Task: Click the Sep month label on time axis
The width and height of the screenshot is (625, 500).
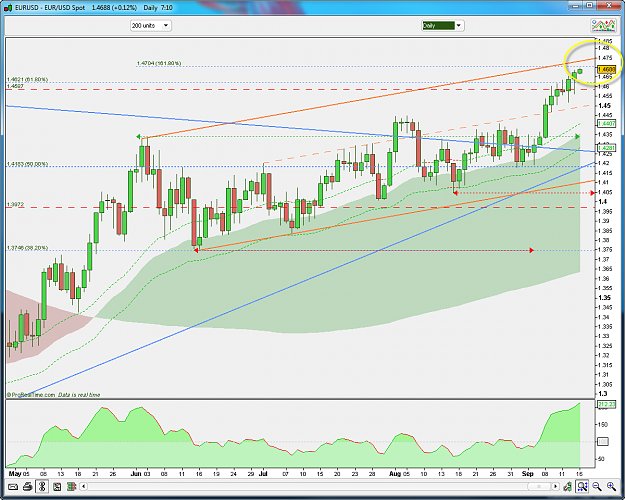Action: [527, 474]
